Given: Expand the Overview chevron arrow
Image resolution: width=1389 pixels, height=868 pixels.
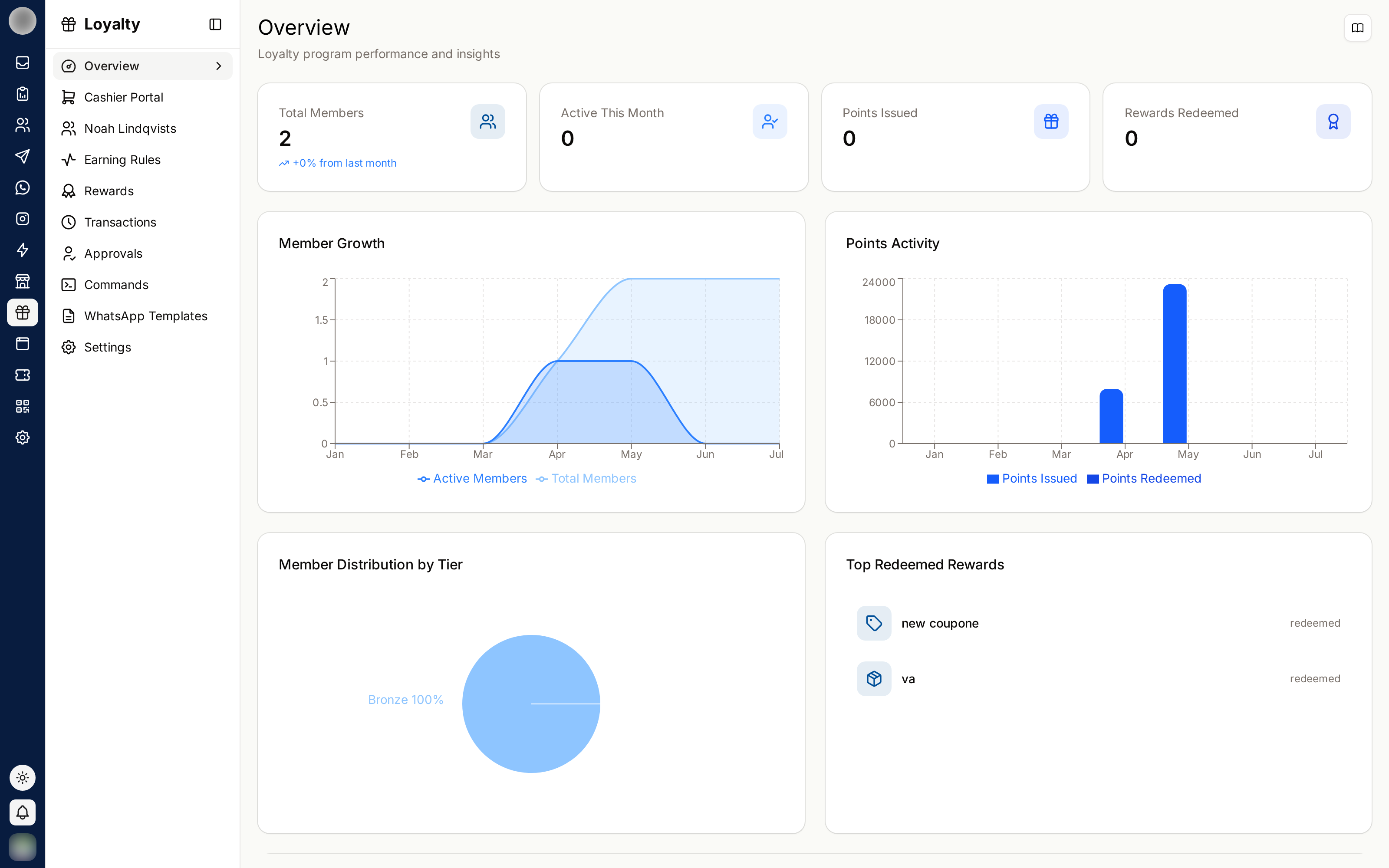Looking at the screenshot, I should pyautogui.click(x=219, y=66).
